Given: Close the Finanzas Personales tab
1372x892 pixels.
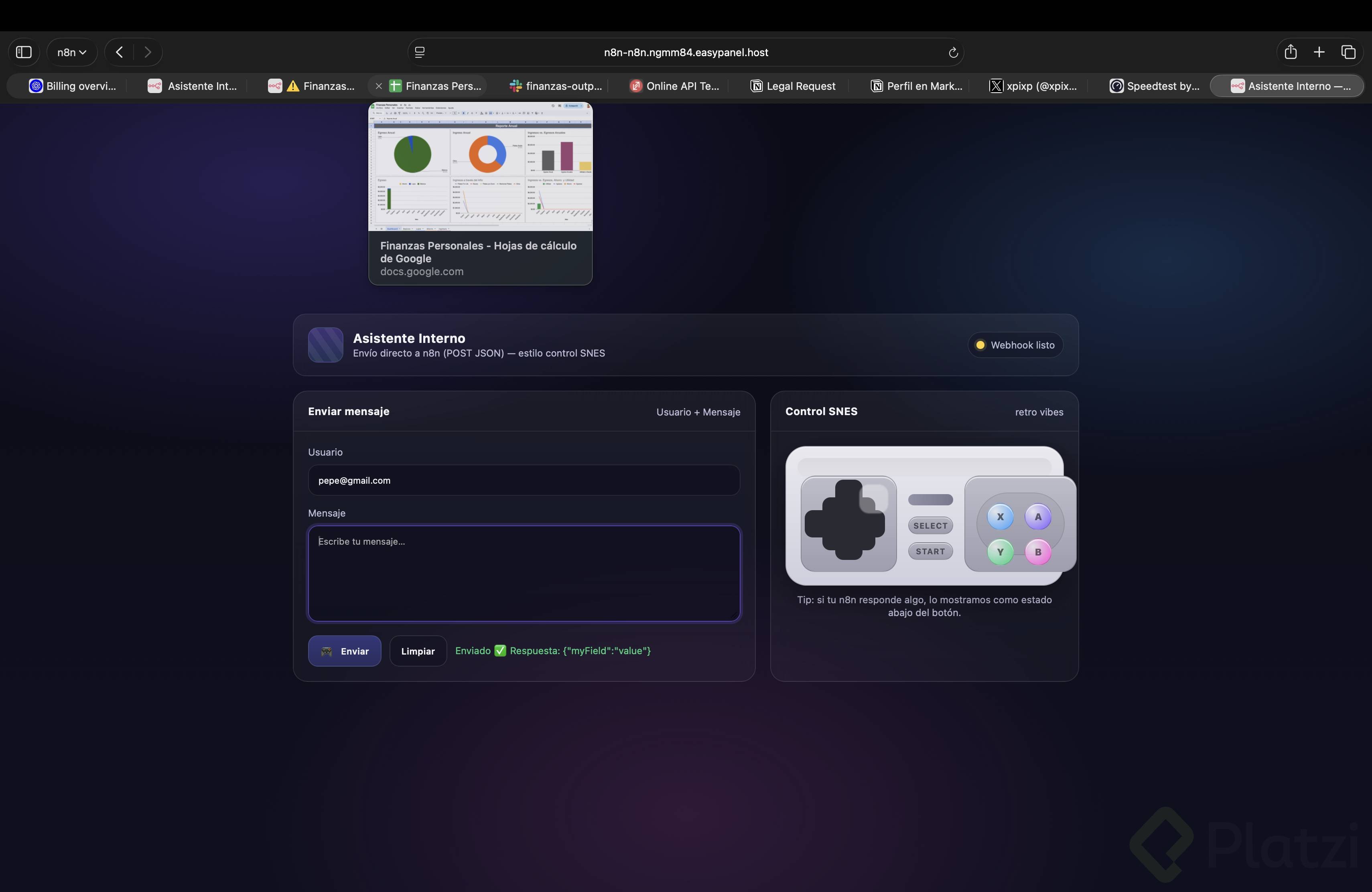Looking at the screenshot, I should tap(379, 87).
